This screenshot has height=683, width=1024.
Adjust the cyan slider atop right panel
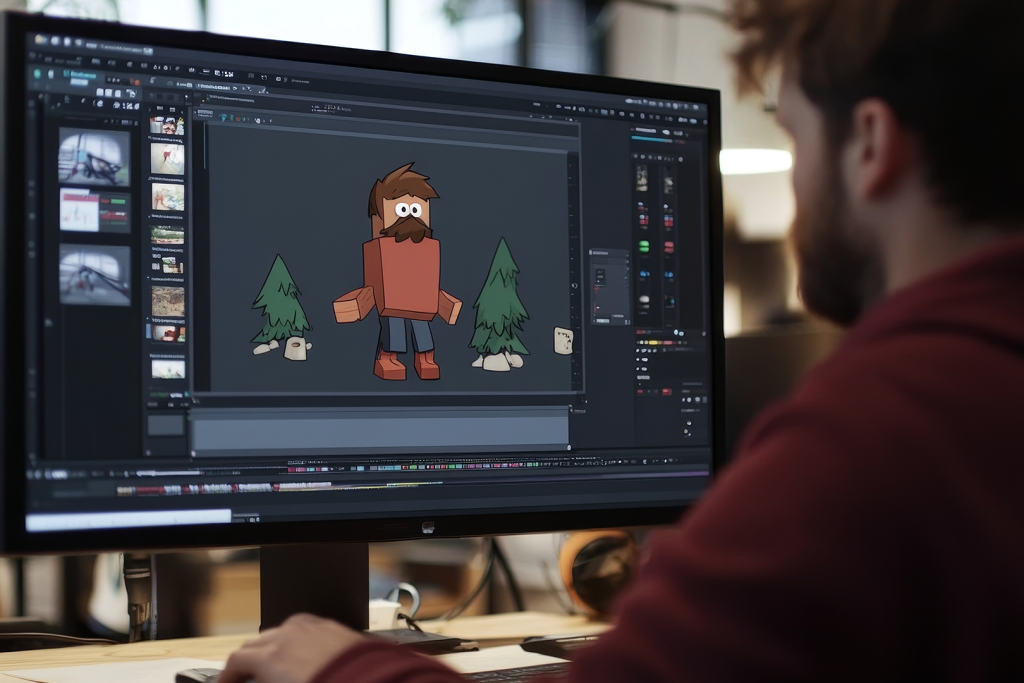point(652,139)
